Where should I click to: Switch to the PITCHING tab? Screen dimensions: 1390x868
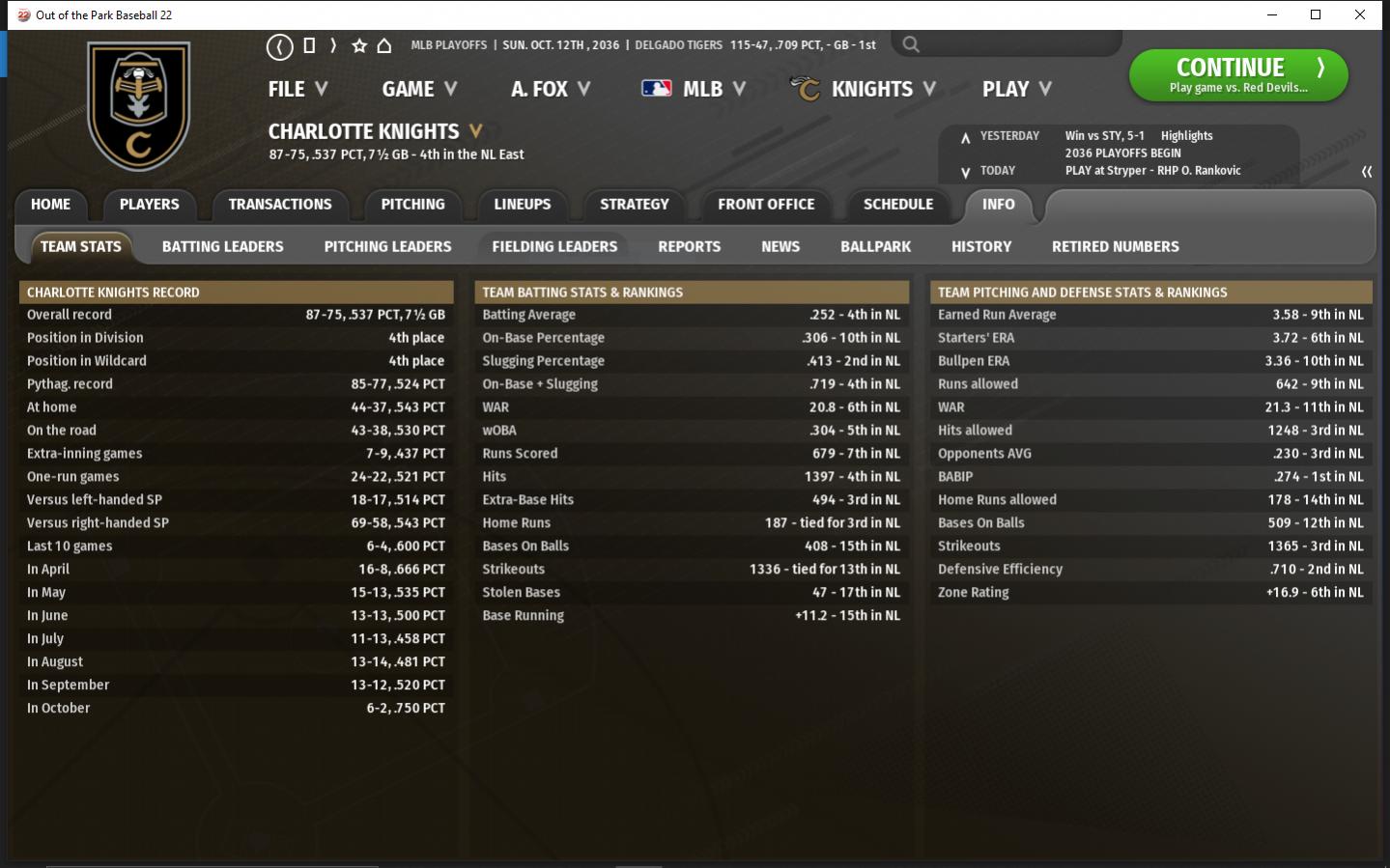(x=412, y=205)
